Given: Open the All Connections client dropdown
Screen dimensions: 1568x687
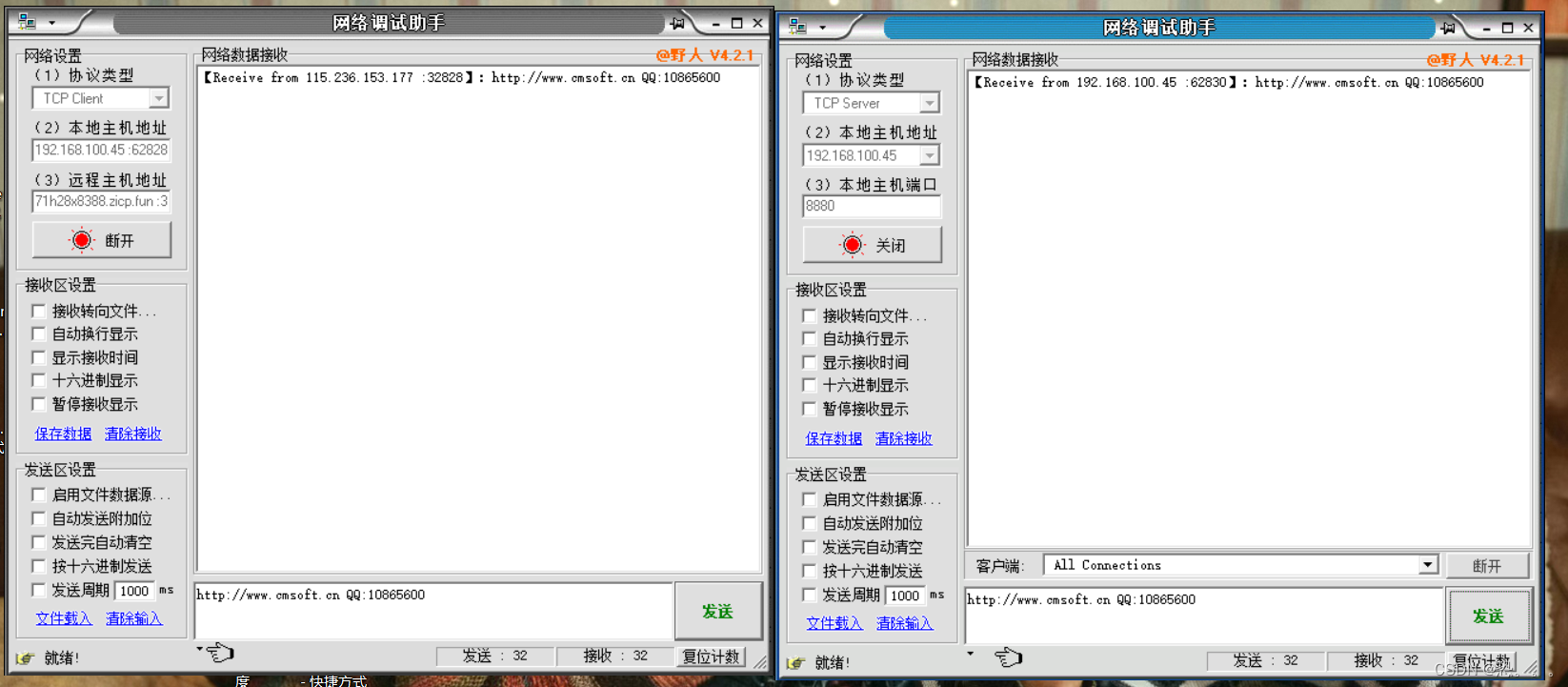Looking at the screenshot, I should (x=1427, y=565).
